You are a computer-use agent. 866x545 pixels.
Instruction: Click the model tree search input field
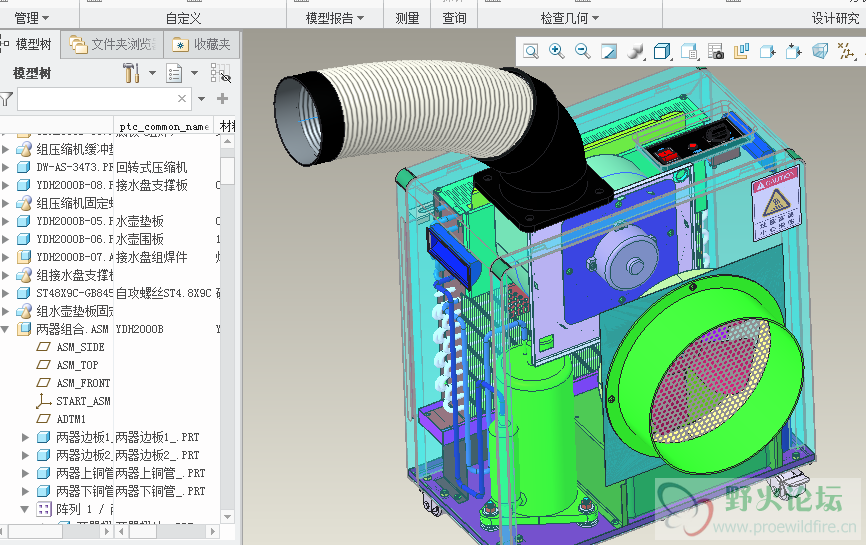(x=98, y=99)
